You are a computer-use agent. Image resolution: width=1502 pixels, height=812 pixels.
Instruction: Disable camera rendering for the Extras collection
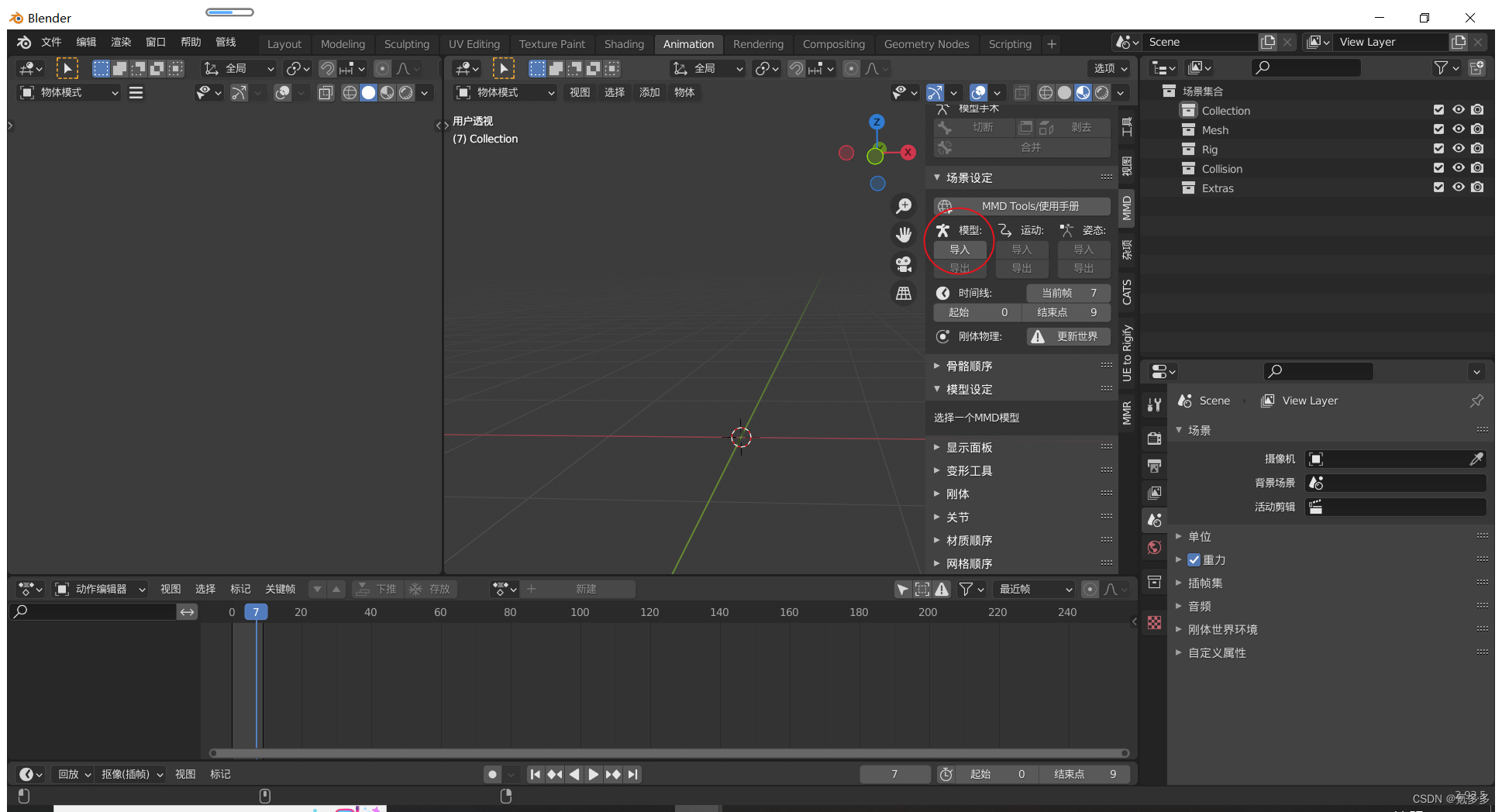pos(1477,187)
